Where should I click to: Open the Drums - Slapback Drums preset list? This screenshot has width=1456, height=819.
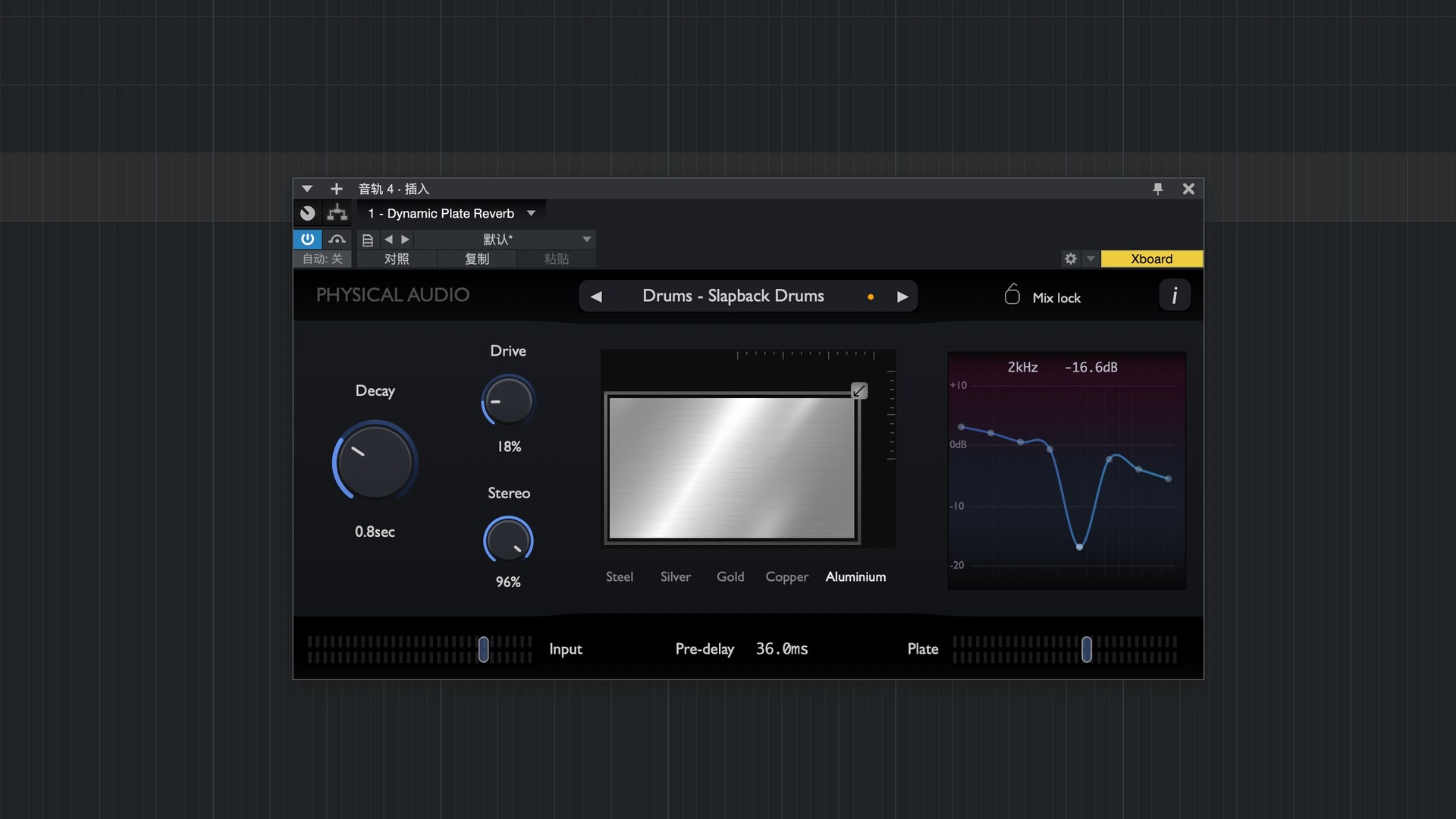pyautogui.click(x=733, y=296)
